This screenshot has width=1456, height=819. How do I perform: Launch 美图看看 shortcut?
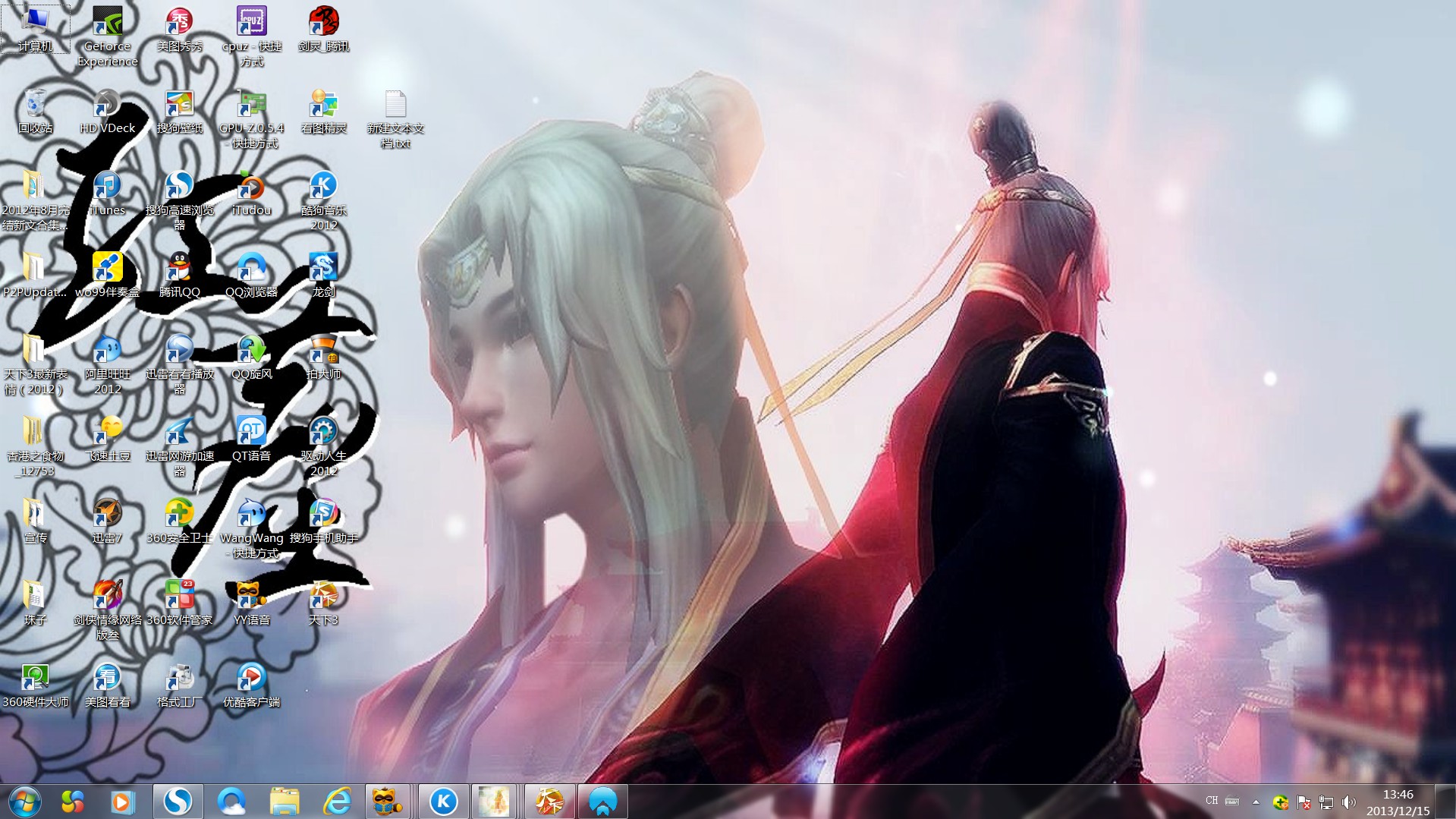(107, 685)
